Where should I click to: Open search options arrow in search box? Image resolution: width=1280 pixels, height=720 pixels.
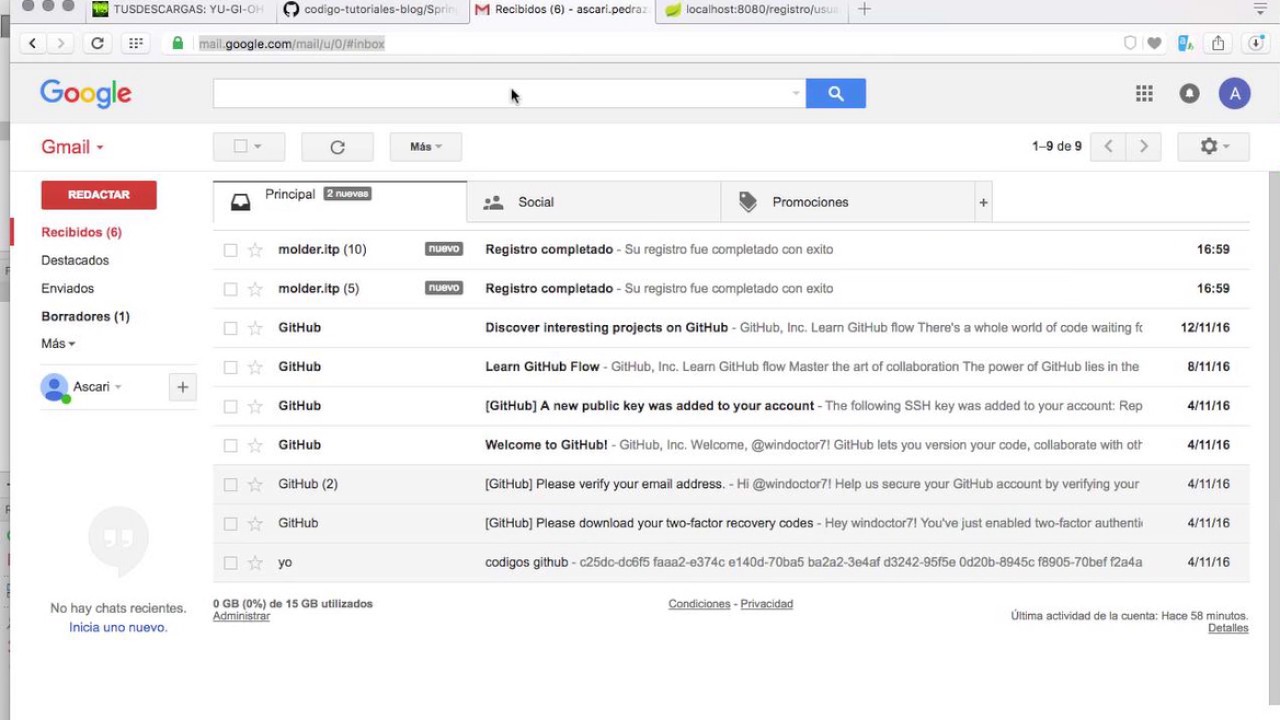(796, 93)
